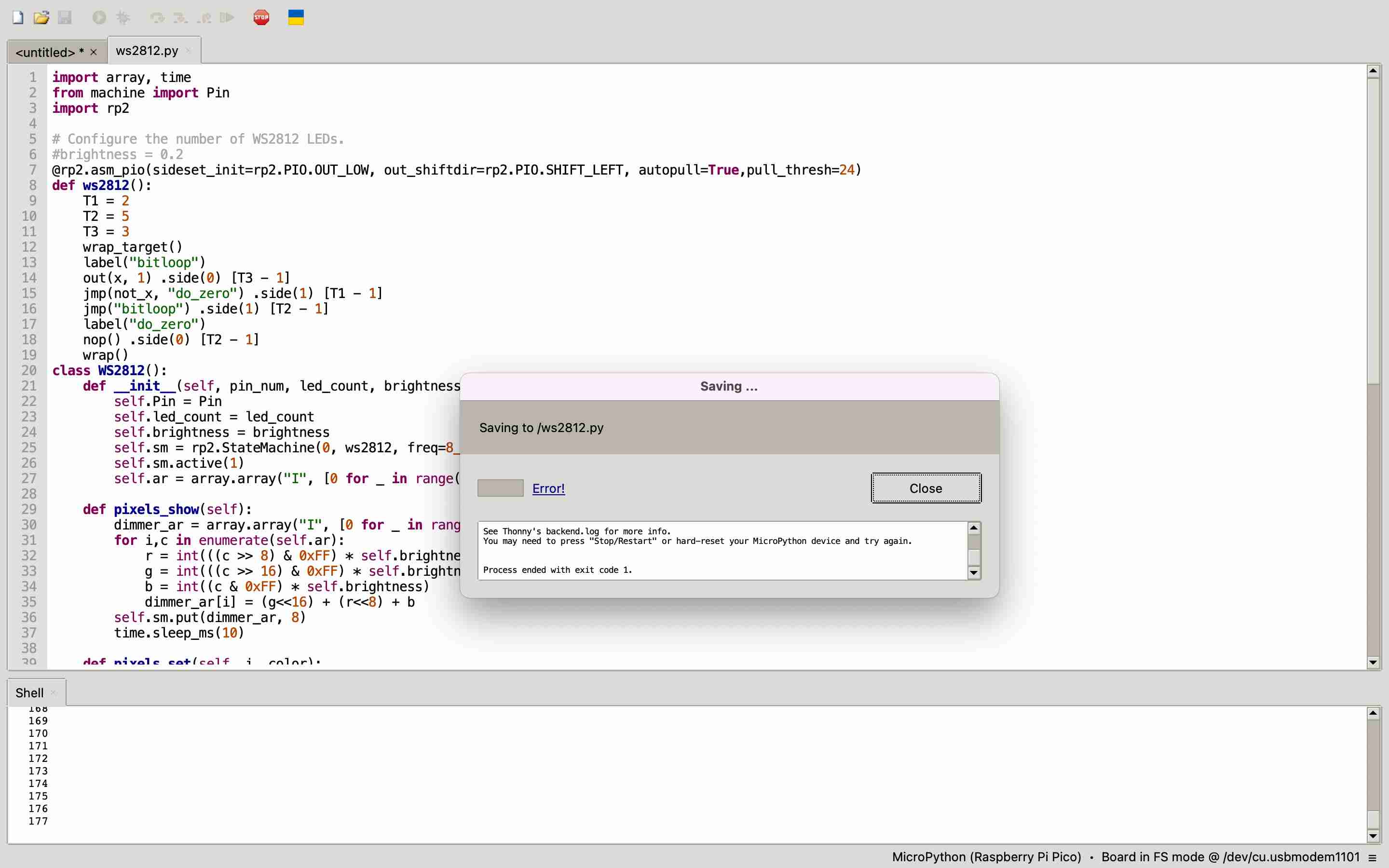Open the Error! link in dialog
This screenshot has height=868, width=1389.
click(x=548, y=488)
